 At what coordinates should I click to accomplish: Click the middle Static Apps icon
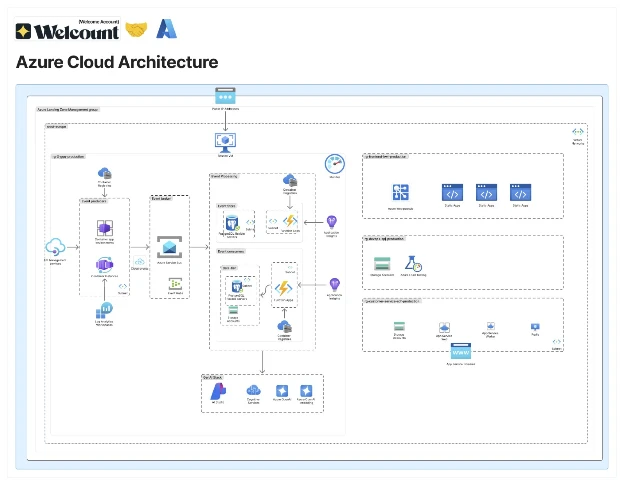point(486,193)
